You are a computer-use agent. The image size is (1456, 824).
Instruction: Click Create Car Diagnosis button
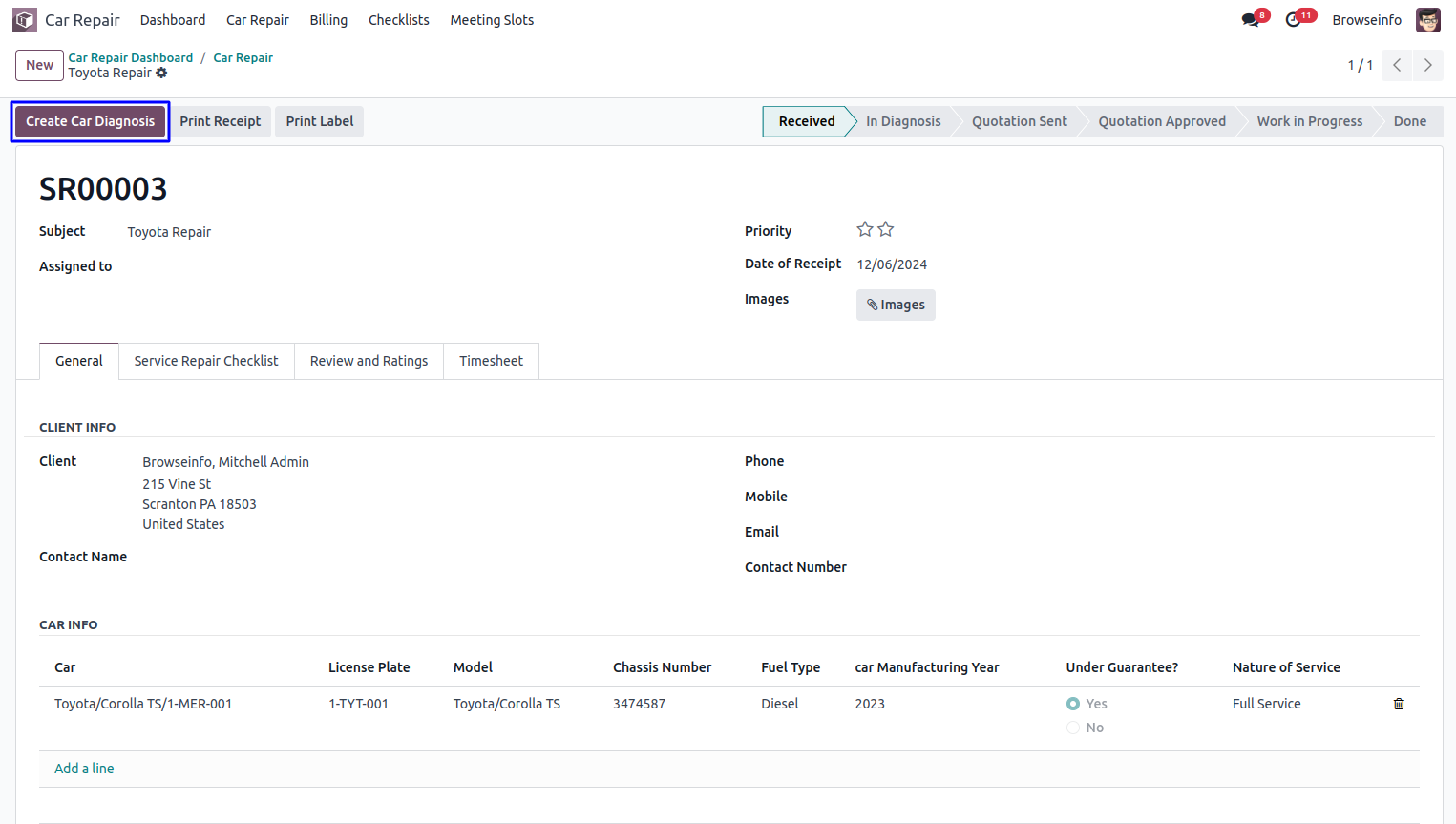tap(90, 121)
